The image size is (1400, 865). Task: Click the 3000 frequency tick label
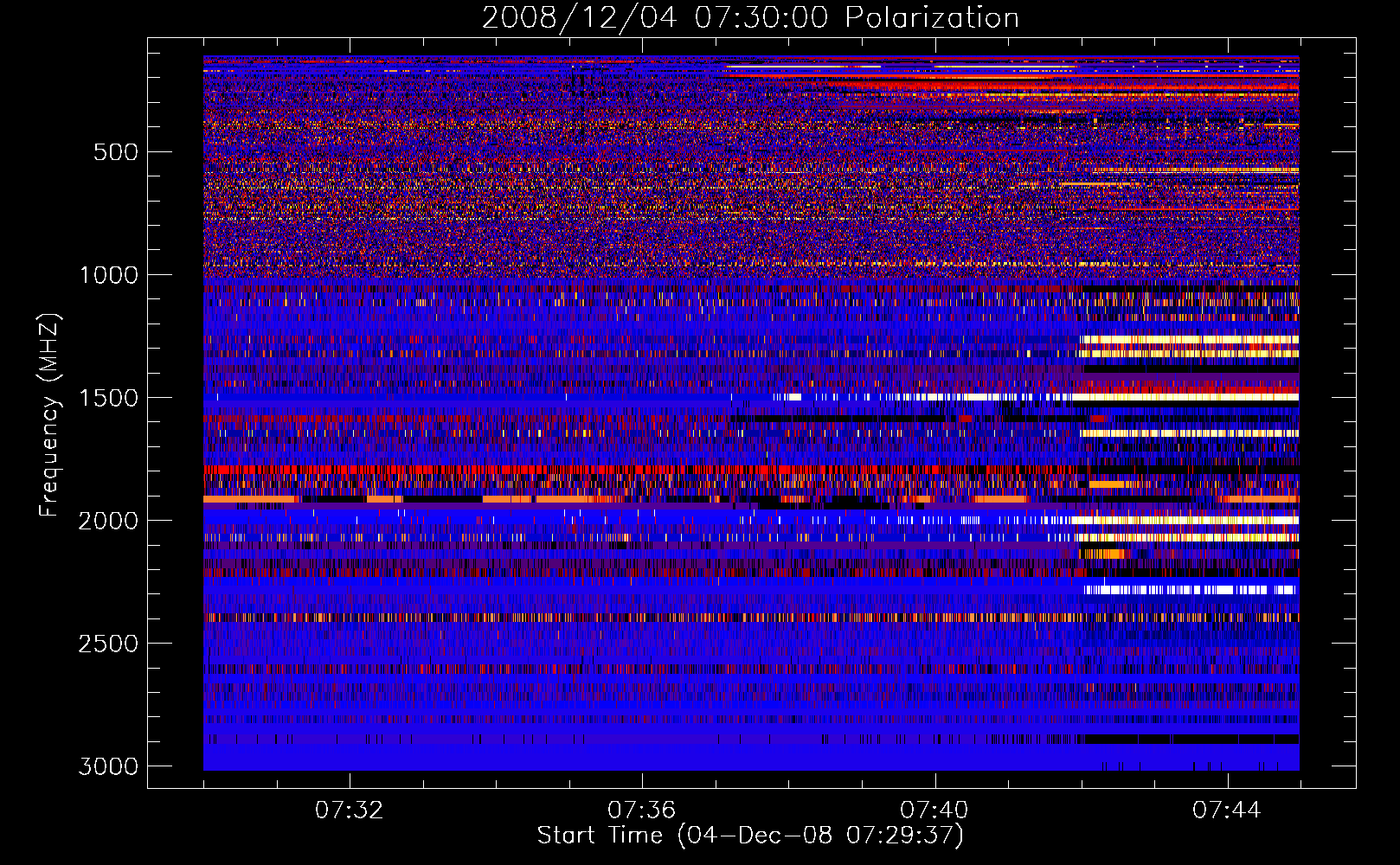108,766
